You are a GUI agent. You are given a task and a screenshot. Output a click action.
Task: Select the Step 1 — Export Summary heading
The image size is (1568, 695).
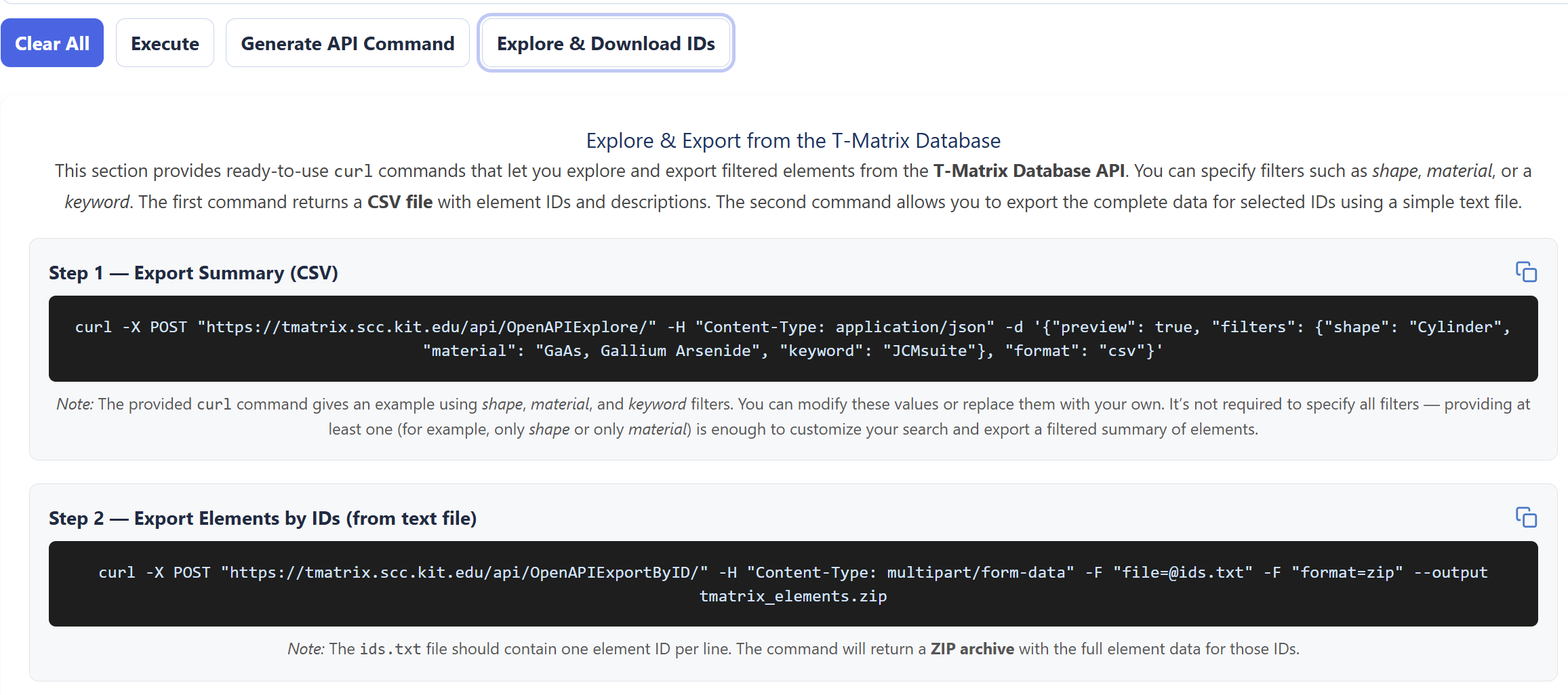193,273
